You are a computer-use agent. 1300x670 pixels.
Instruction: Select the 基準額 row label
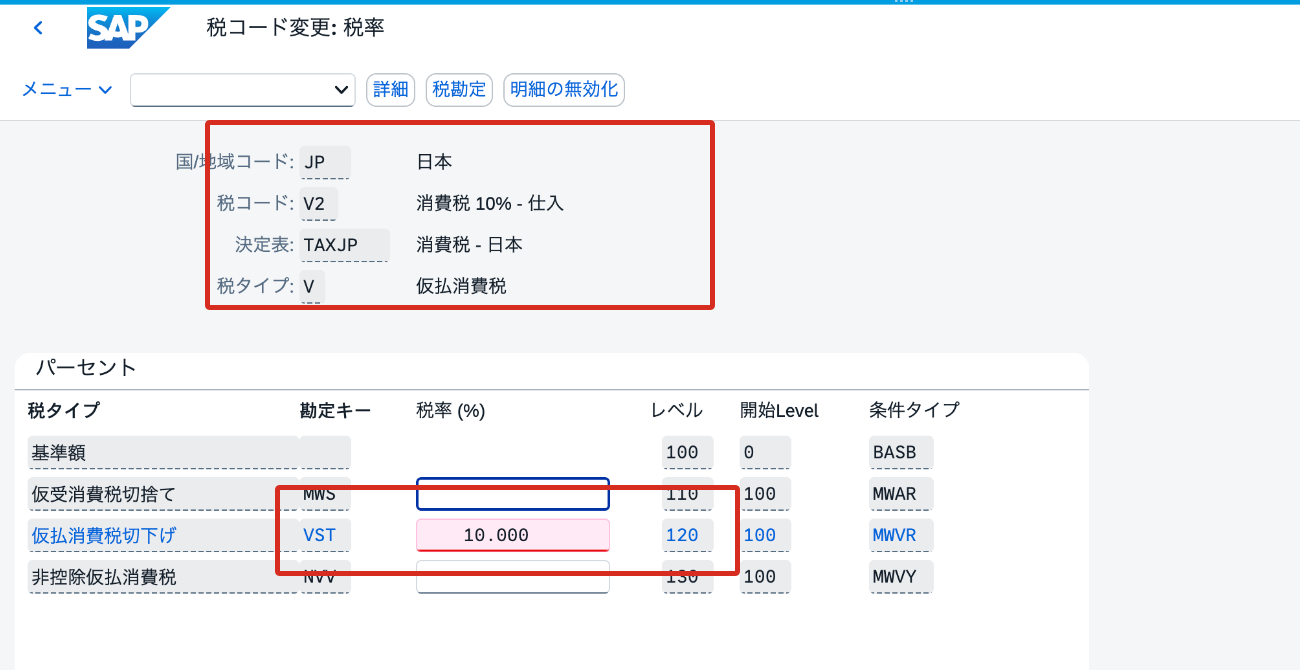pos(163,453)
